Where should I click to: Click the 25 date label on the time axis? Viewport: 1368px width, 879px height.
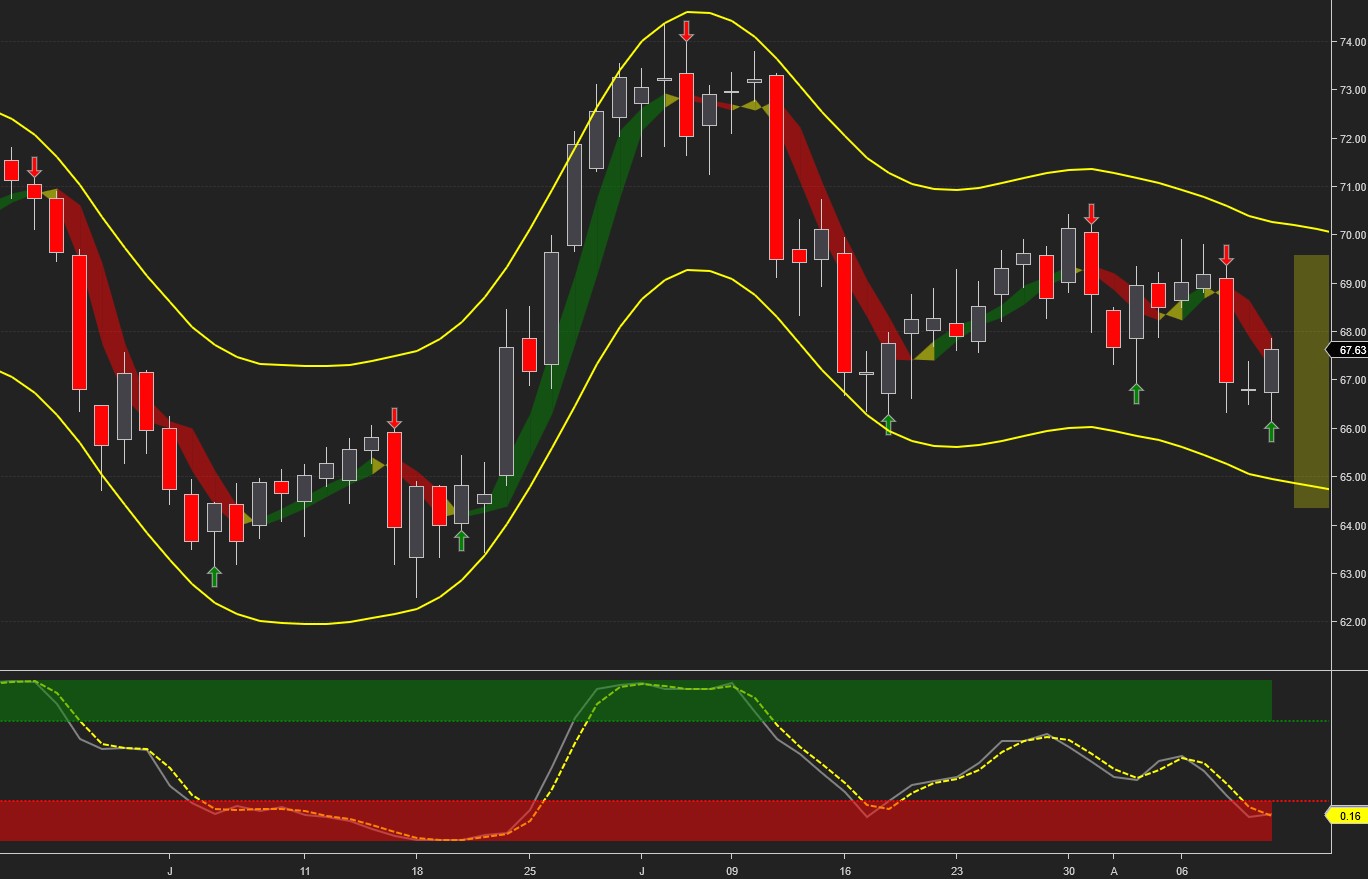(x=530, y=871)
